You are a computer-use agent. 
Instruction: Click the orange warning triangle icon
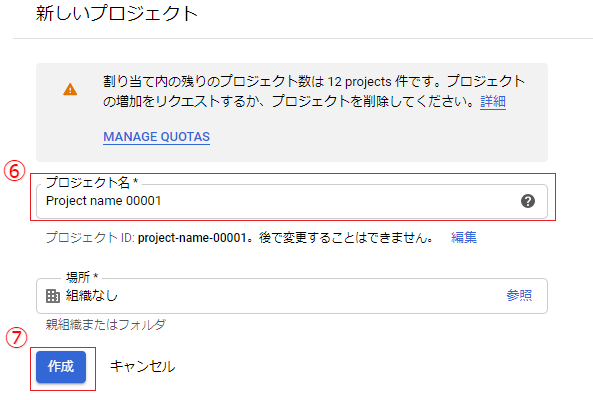point(70,90)
